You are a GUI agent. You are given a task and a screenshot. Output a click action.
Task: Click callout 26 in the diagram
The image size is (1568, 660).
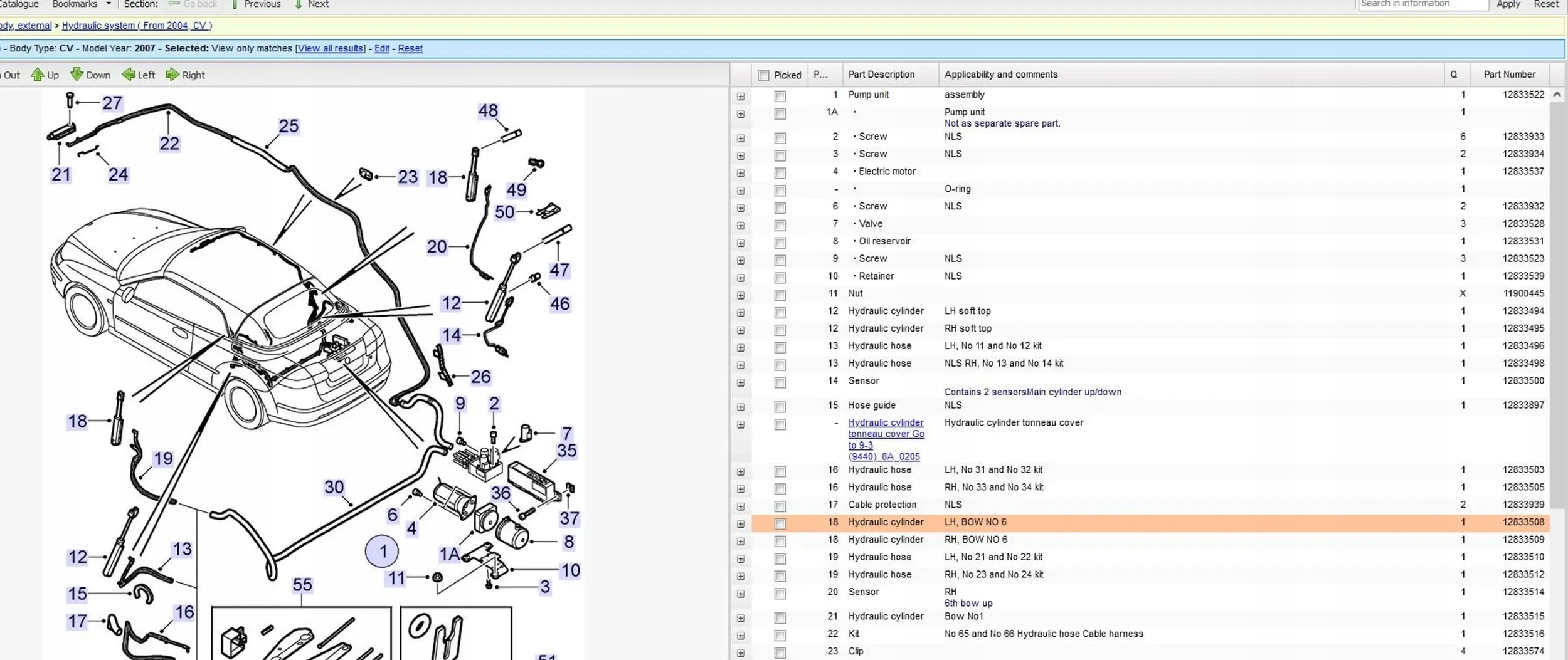tap(480, 377)
